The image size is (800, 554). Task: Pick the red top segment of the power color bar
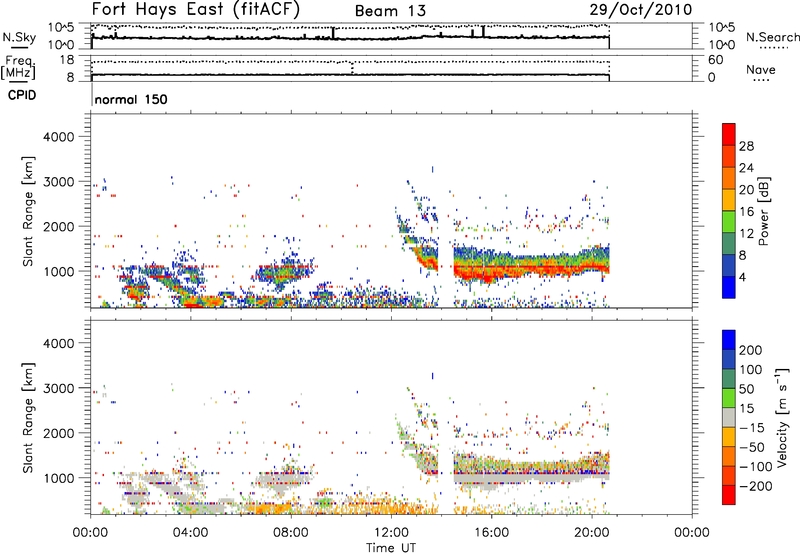(x=729, y=134)
